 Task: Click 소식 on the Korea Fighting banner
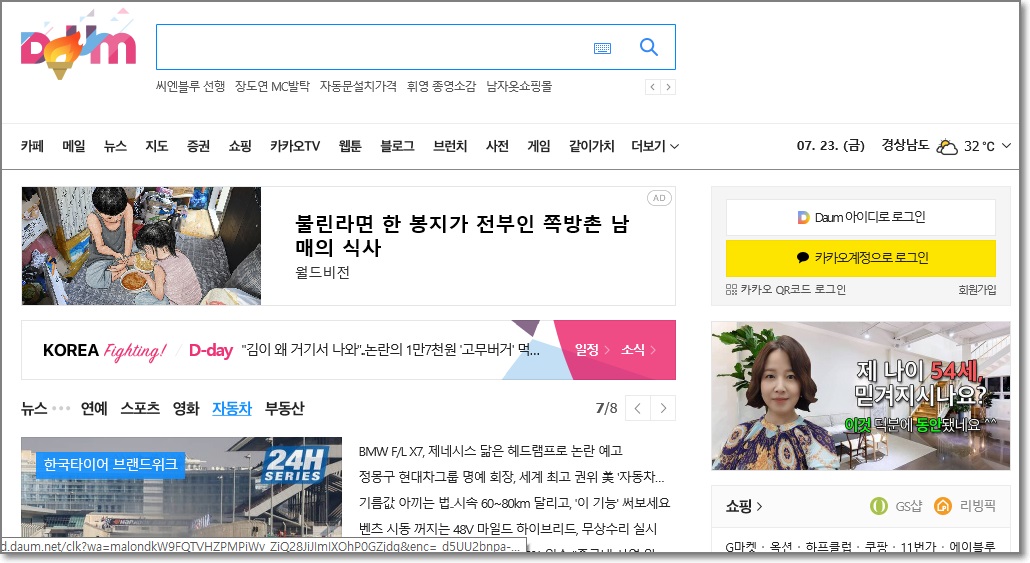(638, 350)
